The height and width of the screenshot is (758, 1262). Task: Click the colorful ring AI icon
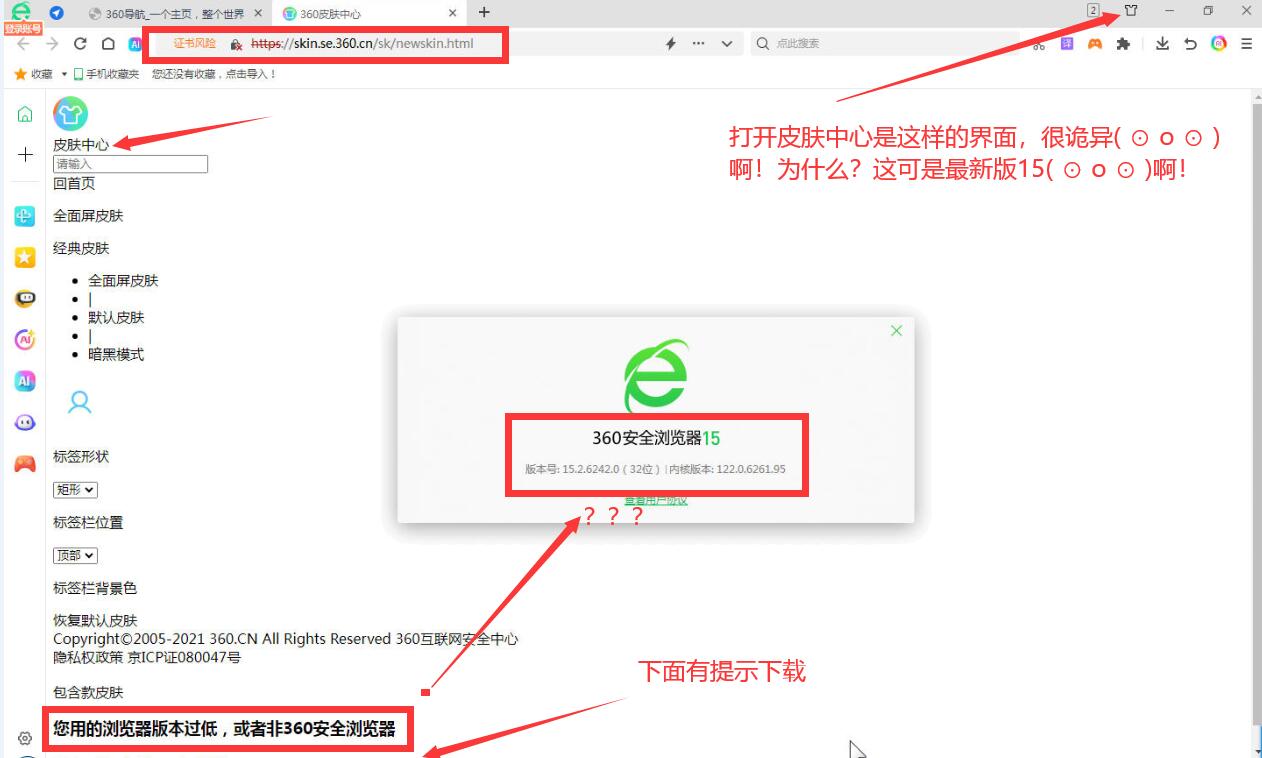[x=1218, y=44]
